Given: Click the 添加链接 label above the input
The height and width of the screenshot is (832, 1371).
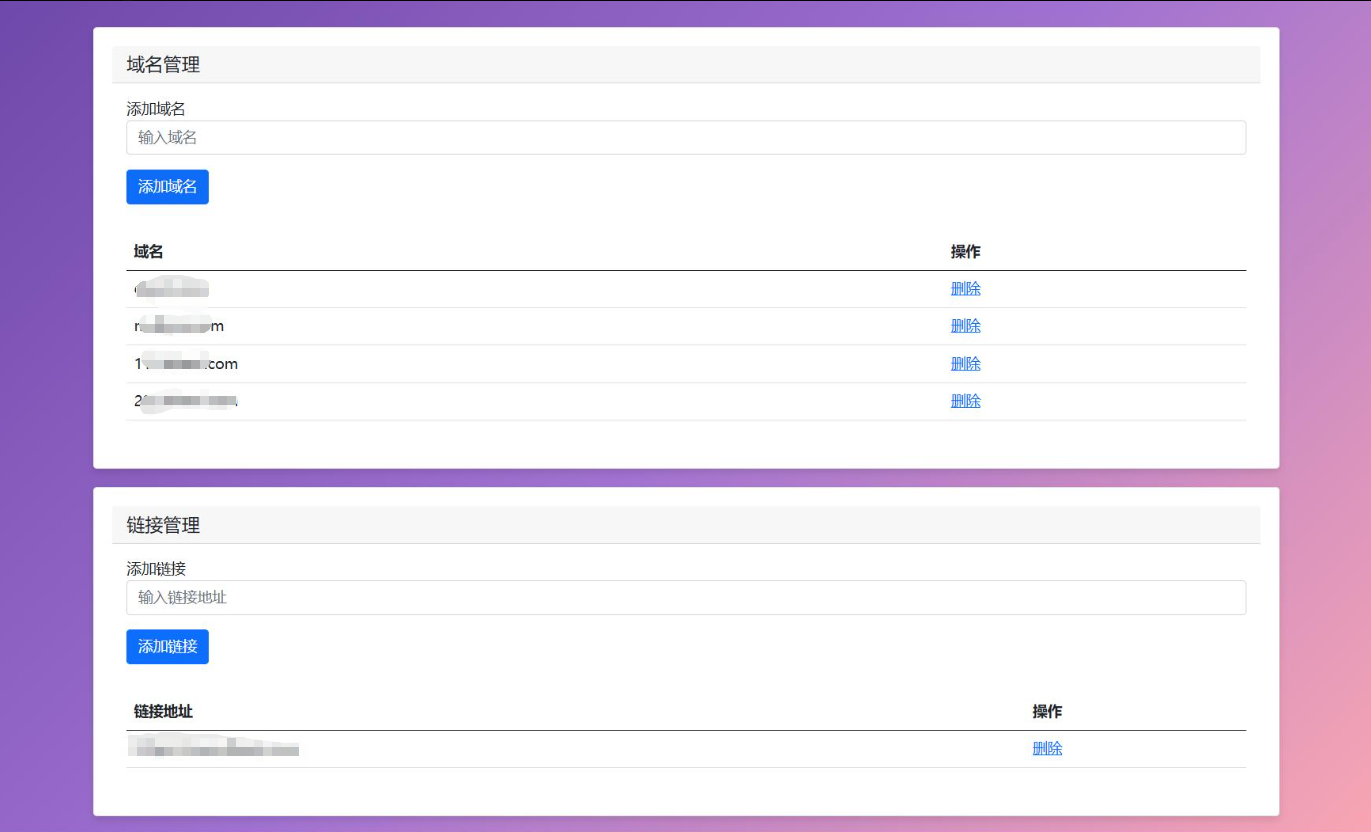Looking at the screenshot, I should pos(156,569).
